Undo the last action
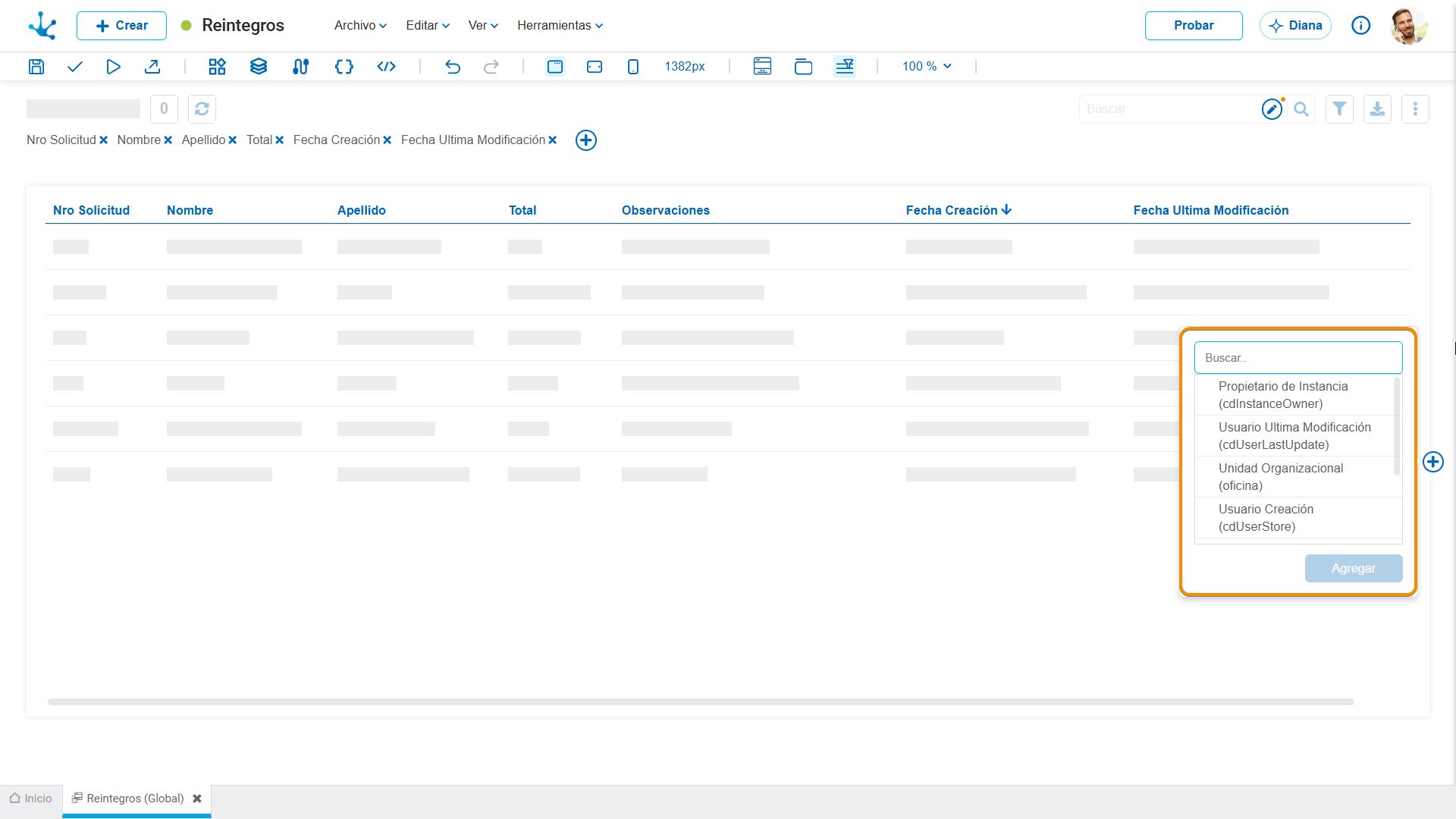Viewport: 1456px width, 819px height. point(453,67)
